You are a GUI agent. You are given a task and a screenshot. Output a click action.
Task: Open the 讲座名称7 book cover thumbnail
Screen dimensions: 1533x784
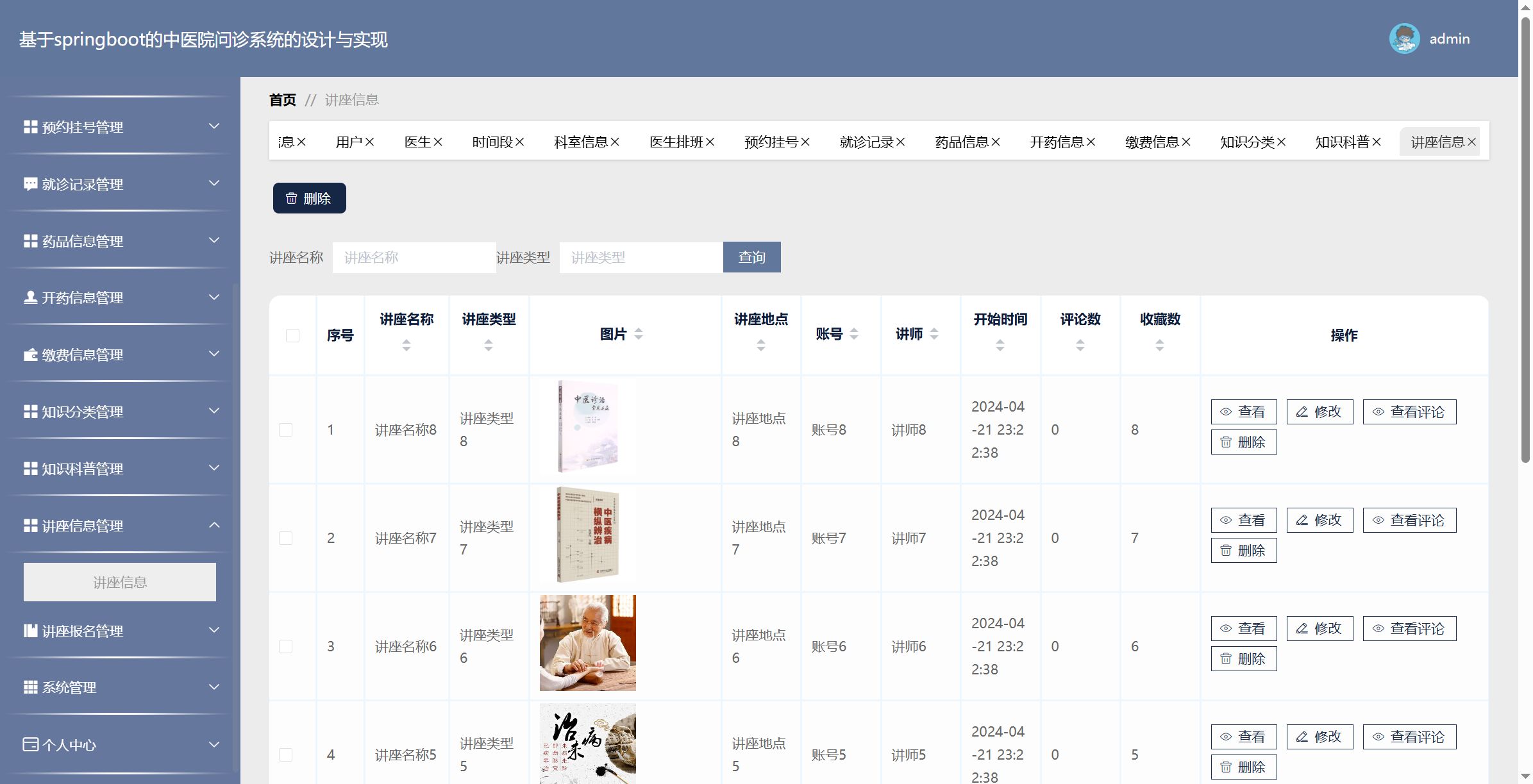point(588,535)
